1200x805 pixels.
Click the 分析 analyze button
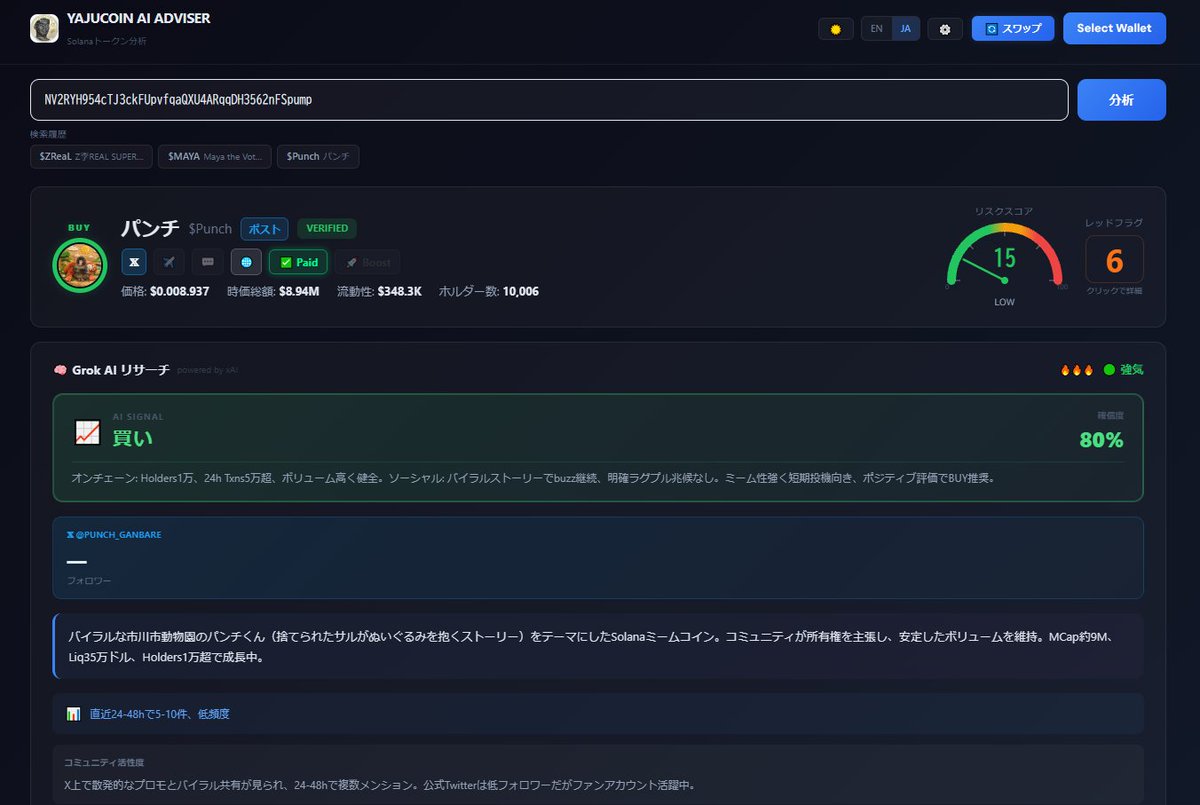coord(1121,100)
